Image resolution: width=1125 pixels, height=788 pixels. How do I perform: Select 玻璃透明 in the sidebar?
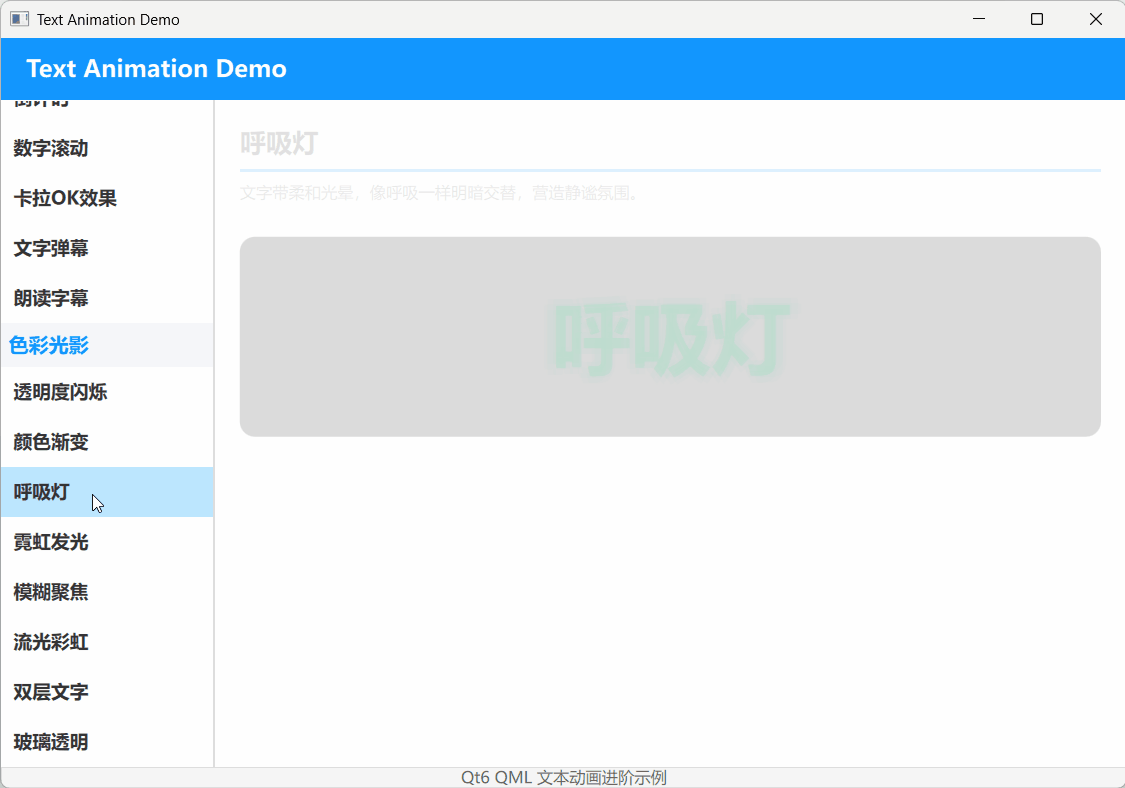pyautogui.click(x=107, y=741)
